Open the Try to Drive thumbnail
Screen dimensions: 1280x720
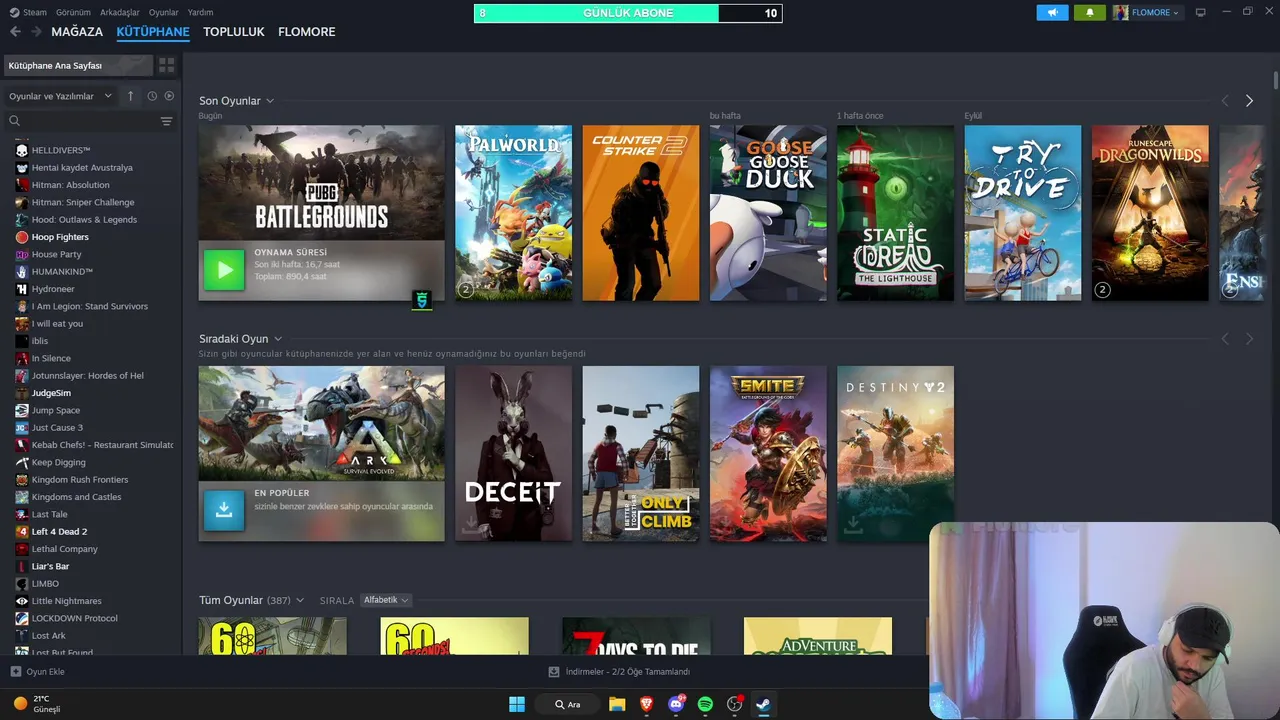coord(1023,213)
